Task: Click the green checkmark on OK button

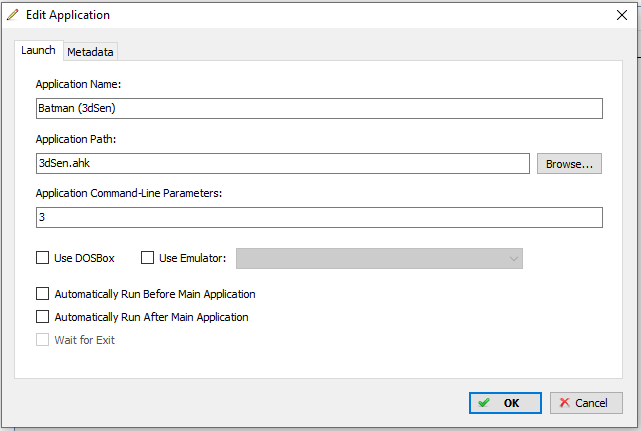Action: (484, 403)
